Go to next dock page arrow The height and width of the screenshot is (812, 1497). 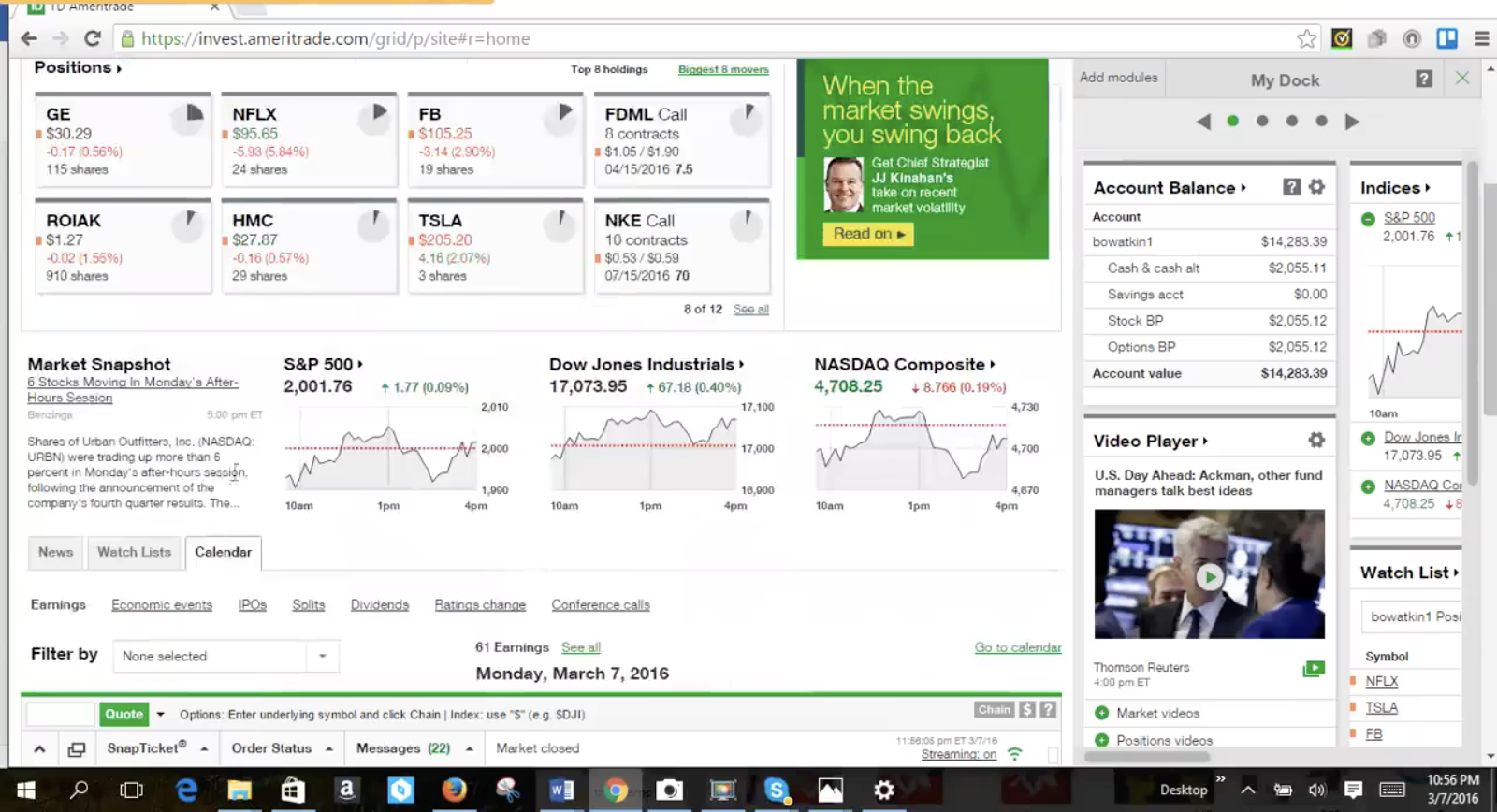(x=1351, y=122)
